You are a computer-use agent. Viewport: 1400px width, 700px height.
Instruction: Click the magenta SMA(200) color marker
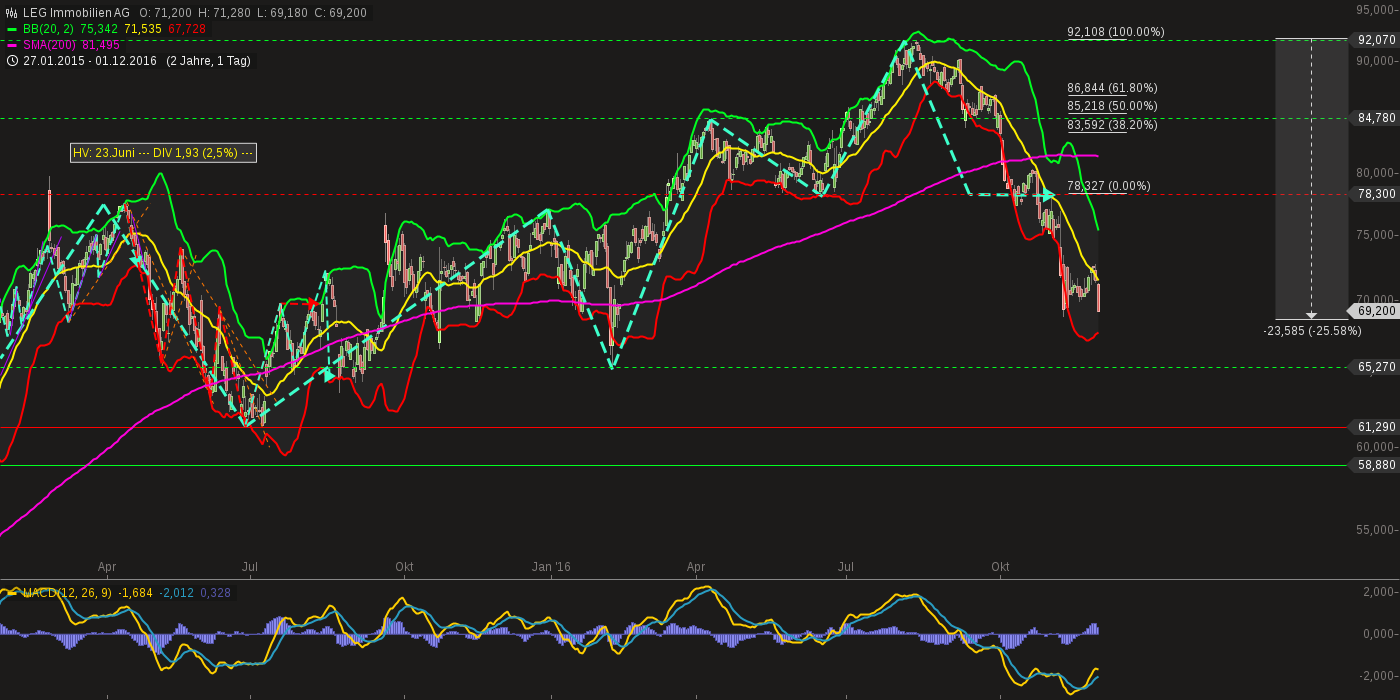[11, 45]
